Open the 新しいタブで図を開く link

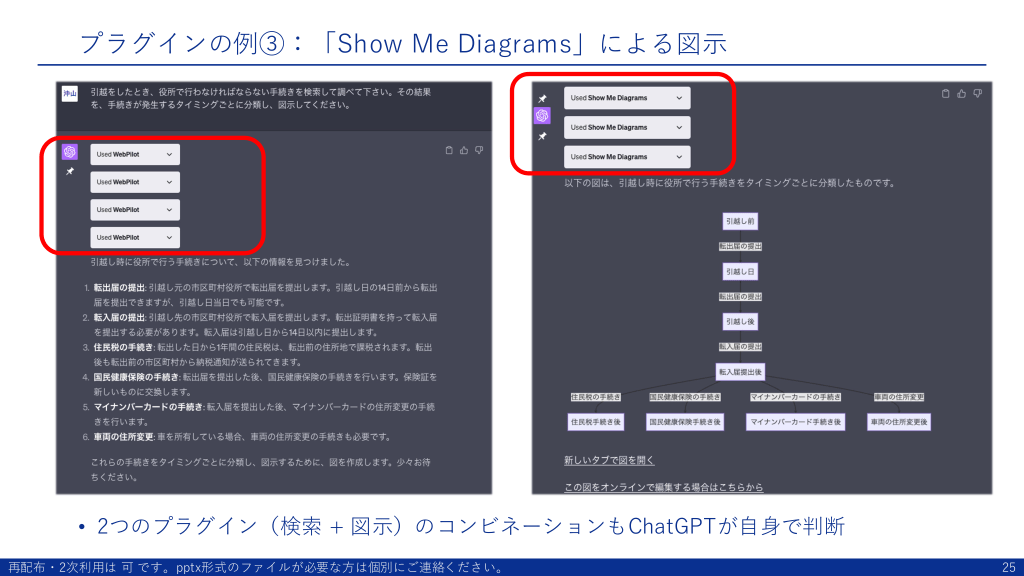click(x=609, y=460)
